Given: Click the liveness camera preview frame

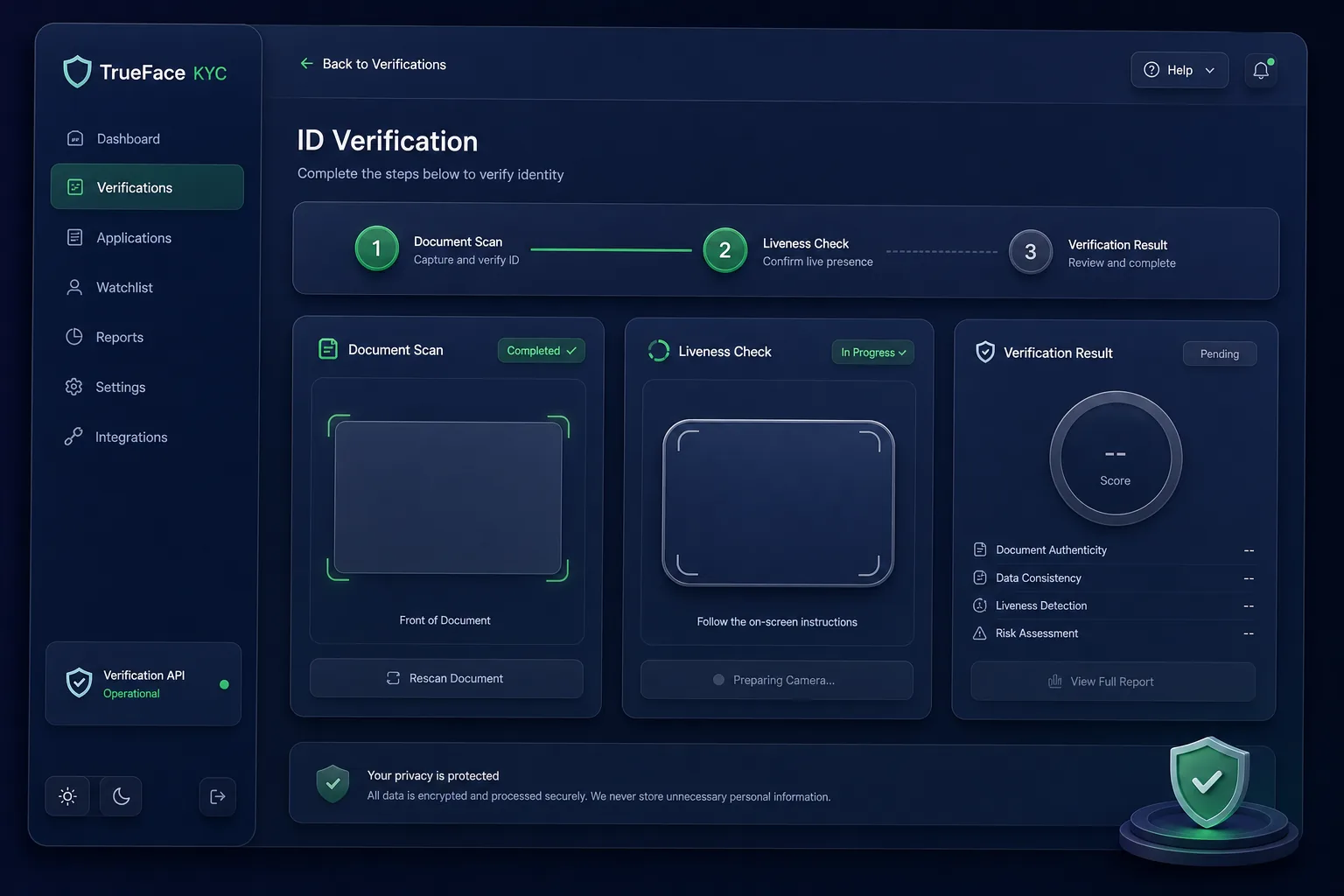Looking at the screenshot, I should 778,503.
